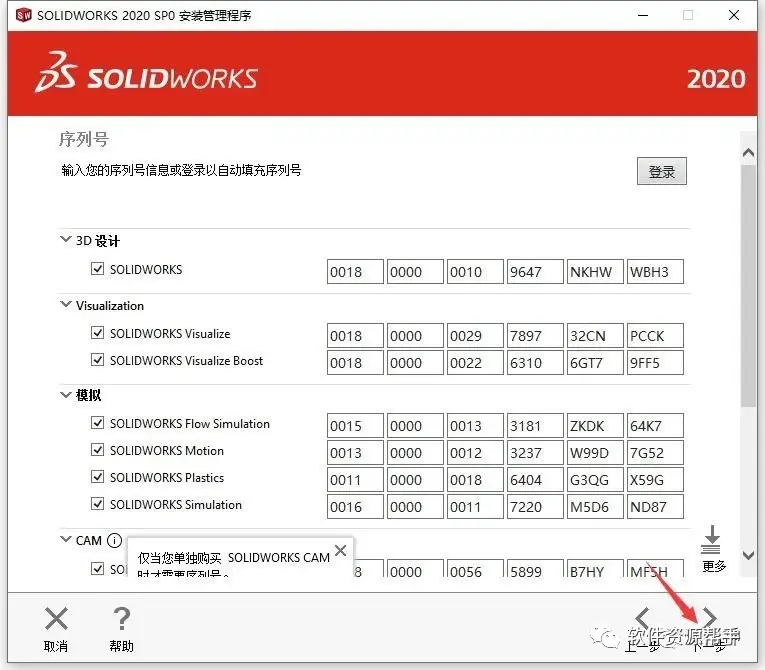This screenshot has width=765, height=670.
Task: Click the SOLIDWORKS Flow Simulation label
Action: tap(190, 423)
